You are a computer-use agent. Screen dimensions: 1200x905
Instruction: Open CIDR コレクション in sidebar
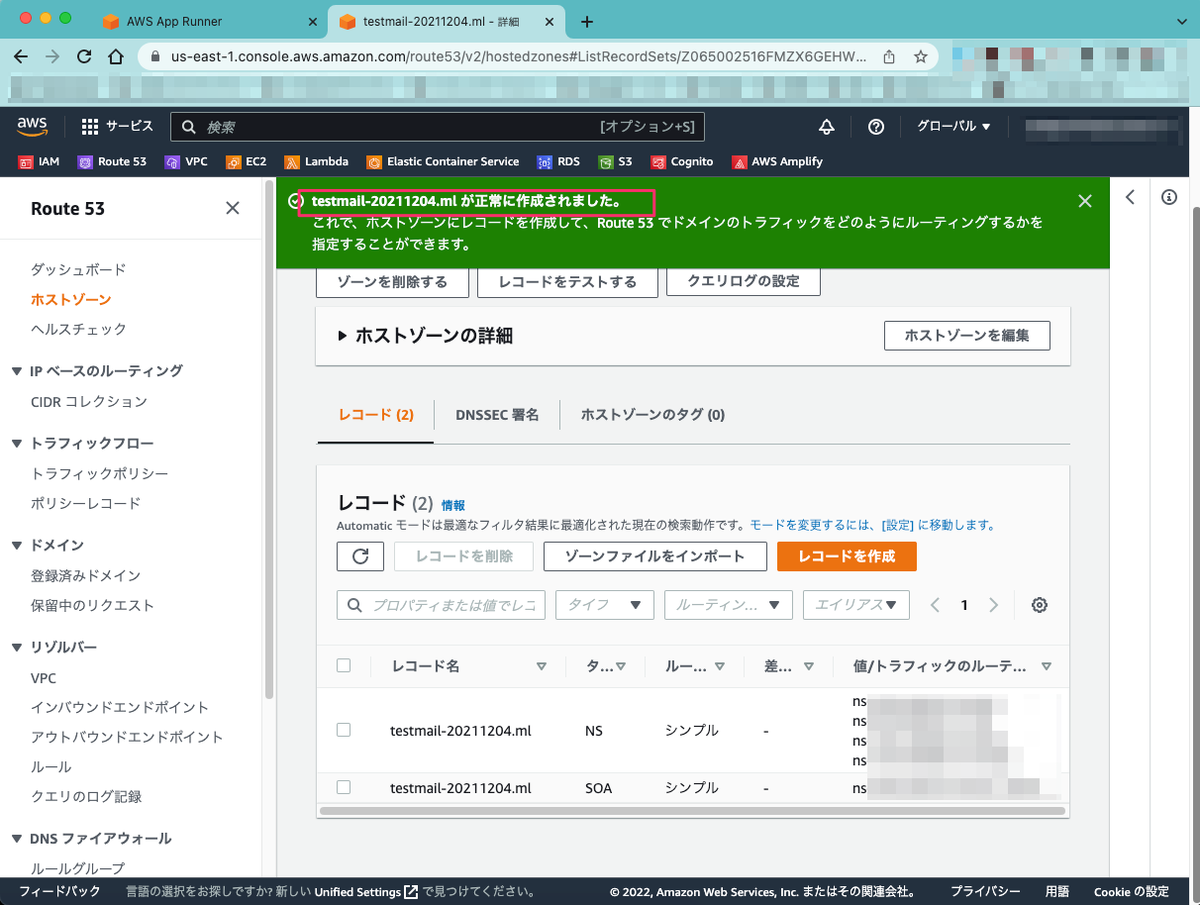89,401
